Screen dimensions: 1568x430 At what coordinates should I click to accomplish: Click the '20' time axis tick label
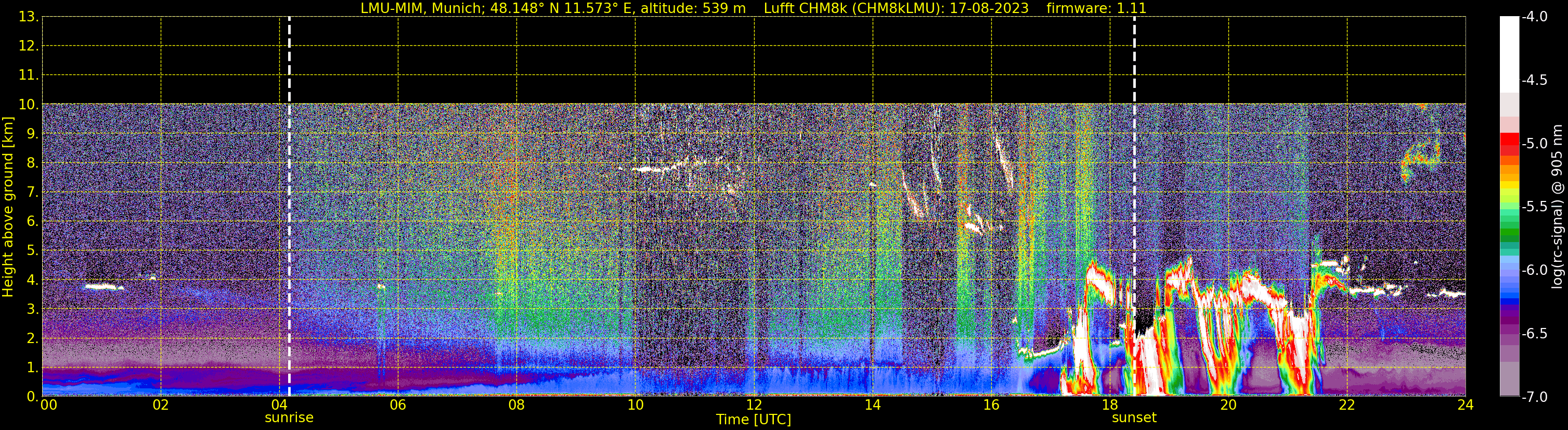(1228, 406)
